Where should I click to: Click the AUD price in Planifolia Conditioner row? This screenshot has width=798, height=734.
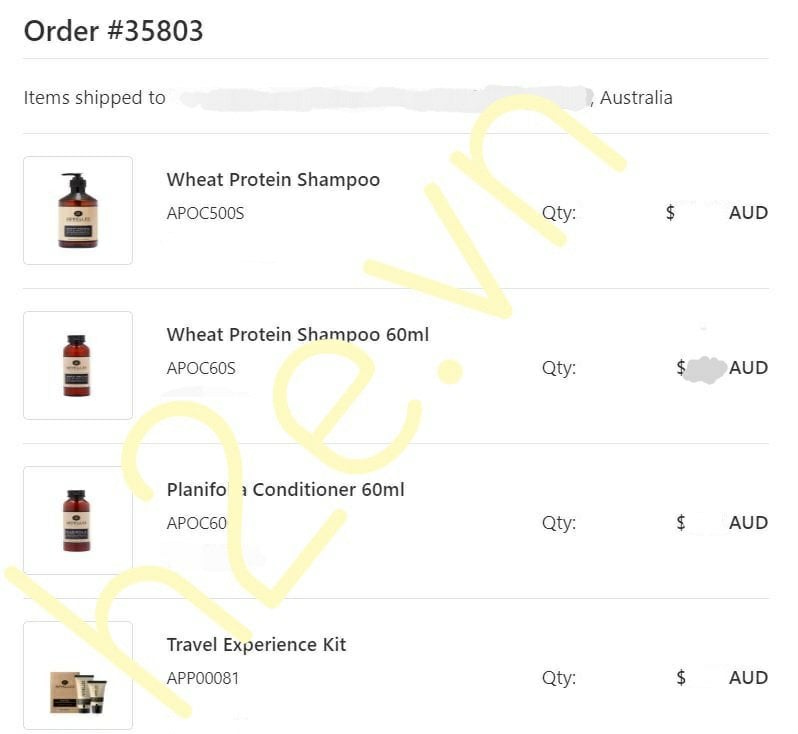pos(747,522)
